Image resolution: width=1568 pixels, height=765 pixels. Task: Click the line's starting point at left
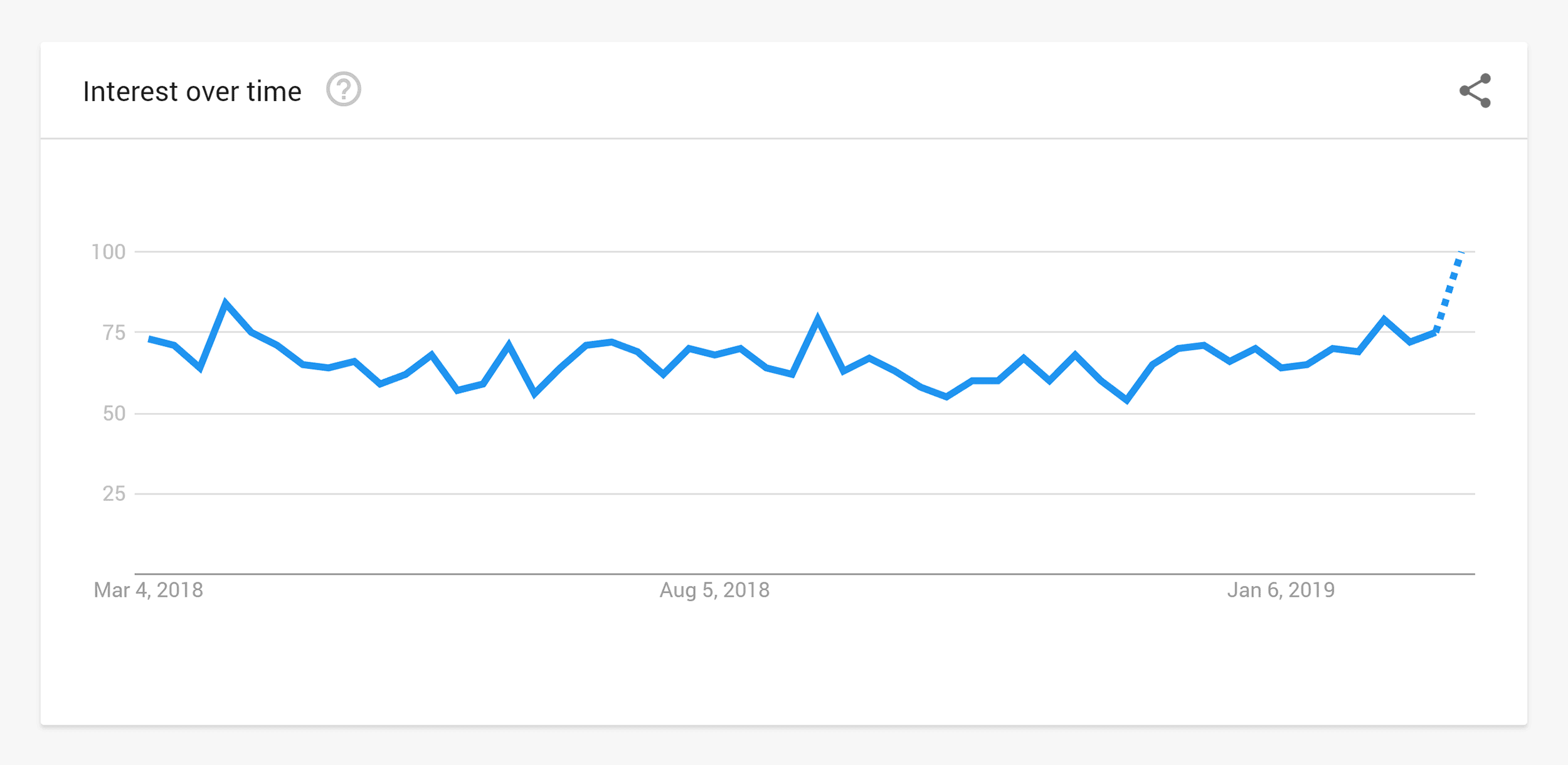click(x=149, y=339)
